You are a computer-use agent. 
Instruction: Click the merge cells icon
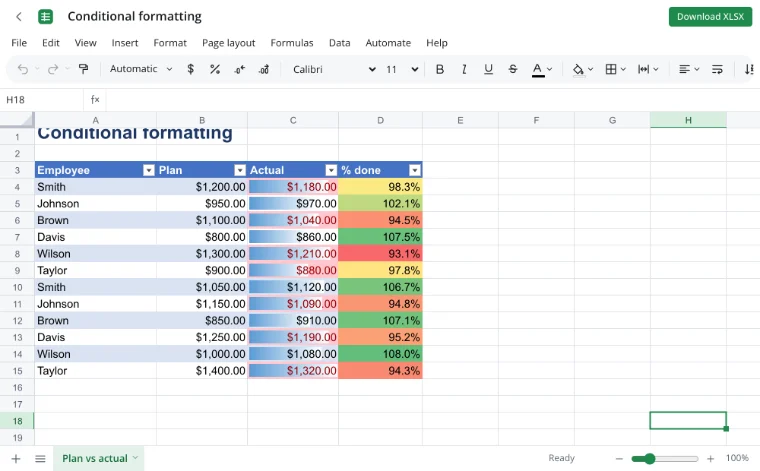[x=643, y=69]
